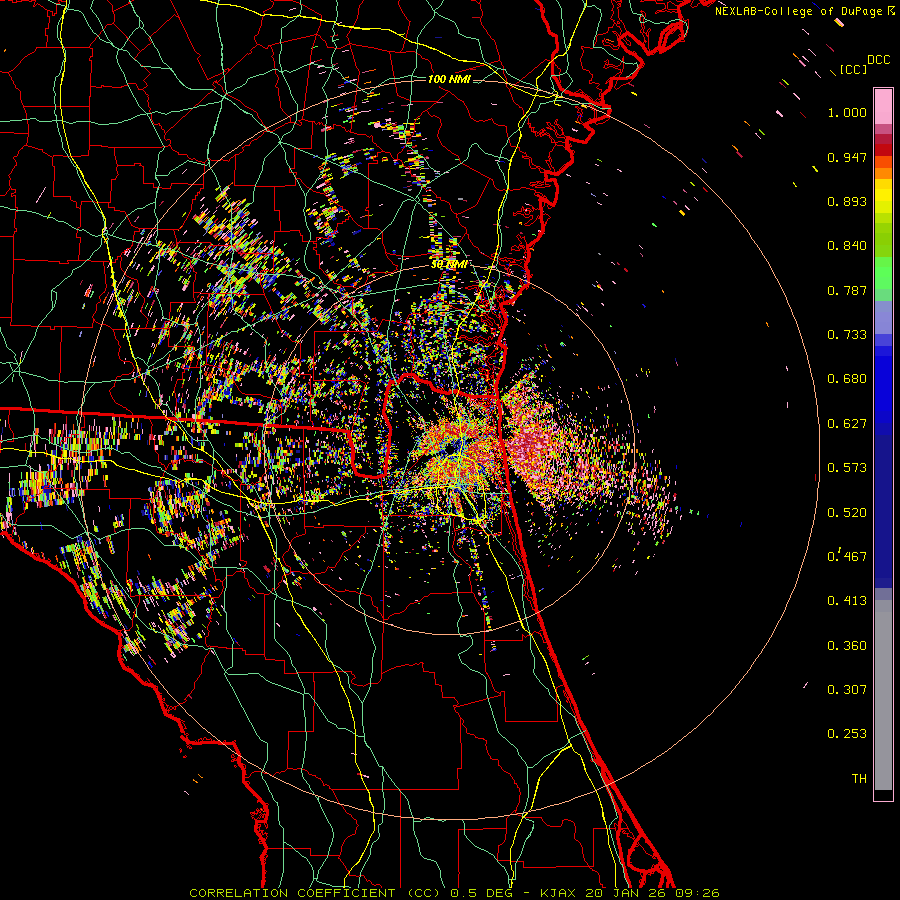Screen dimensions: 900x900
Task: Select the 1.000 scale value
Action: 847,112
